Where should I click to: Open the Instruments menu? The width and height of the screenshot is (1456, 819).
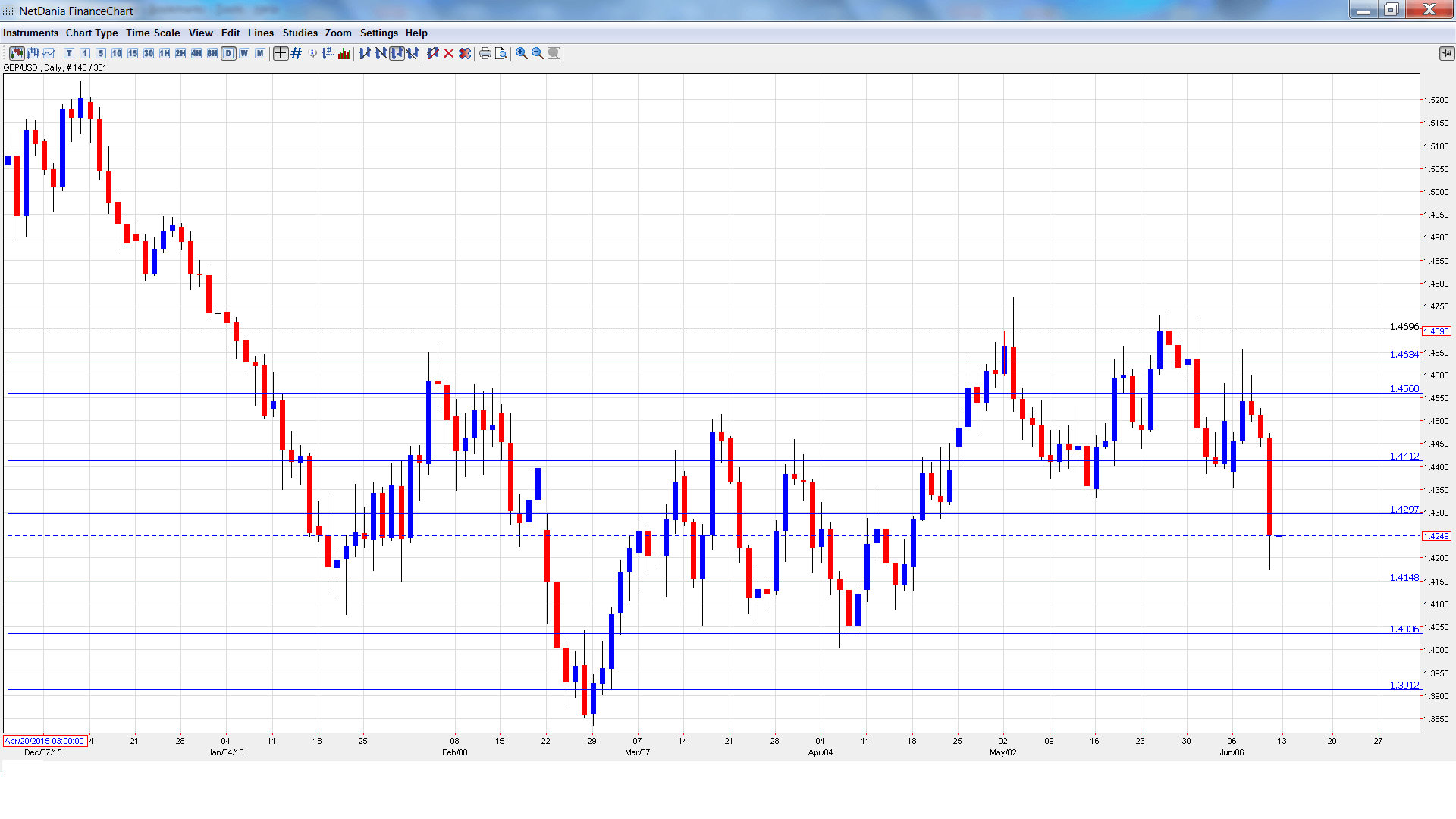point(30,33)
